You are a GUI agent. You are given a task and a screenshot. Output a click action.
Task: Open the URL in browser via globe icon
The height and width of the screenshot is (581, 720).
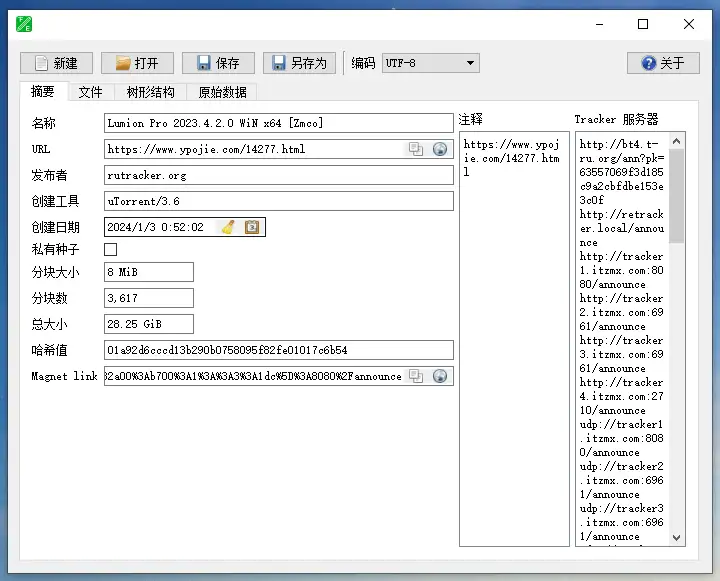click(440, 149)
